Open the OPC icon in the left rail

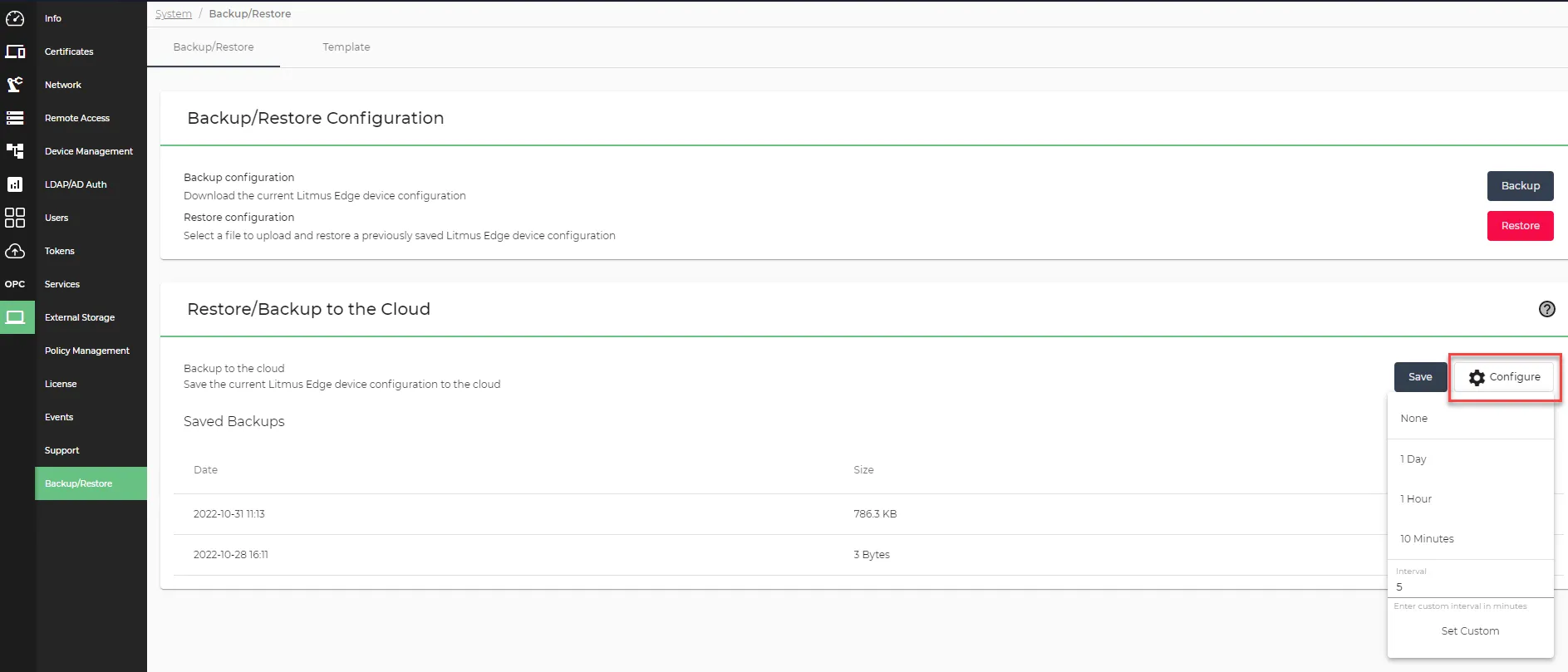coord(15,284)
